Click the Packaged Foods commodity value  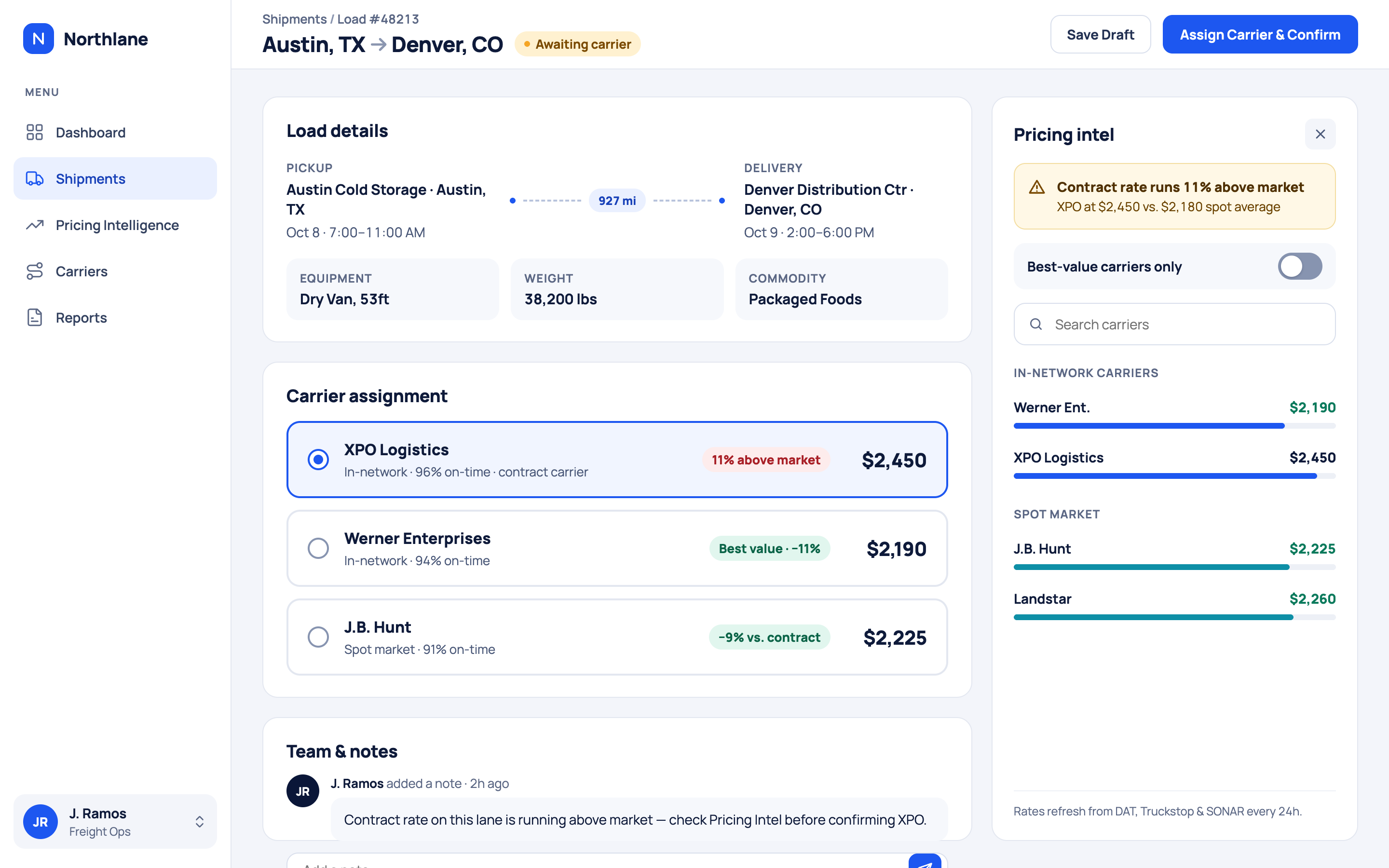point(804,299)
